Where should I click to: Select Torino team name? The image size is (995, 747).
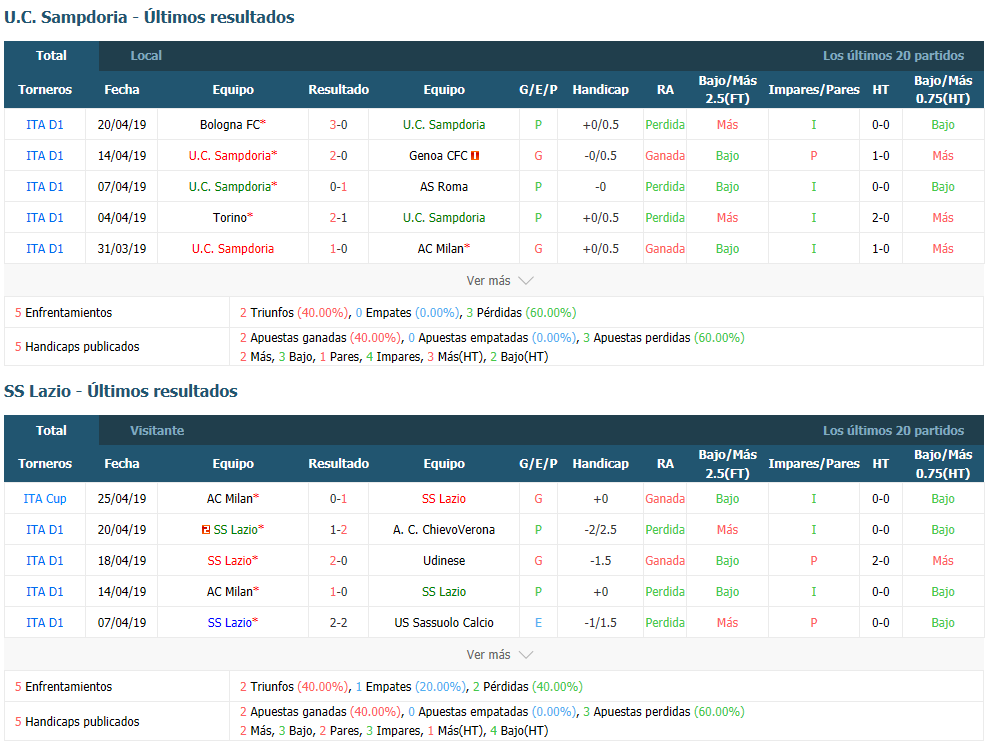[230, 218]
